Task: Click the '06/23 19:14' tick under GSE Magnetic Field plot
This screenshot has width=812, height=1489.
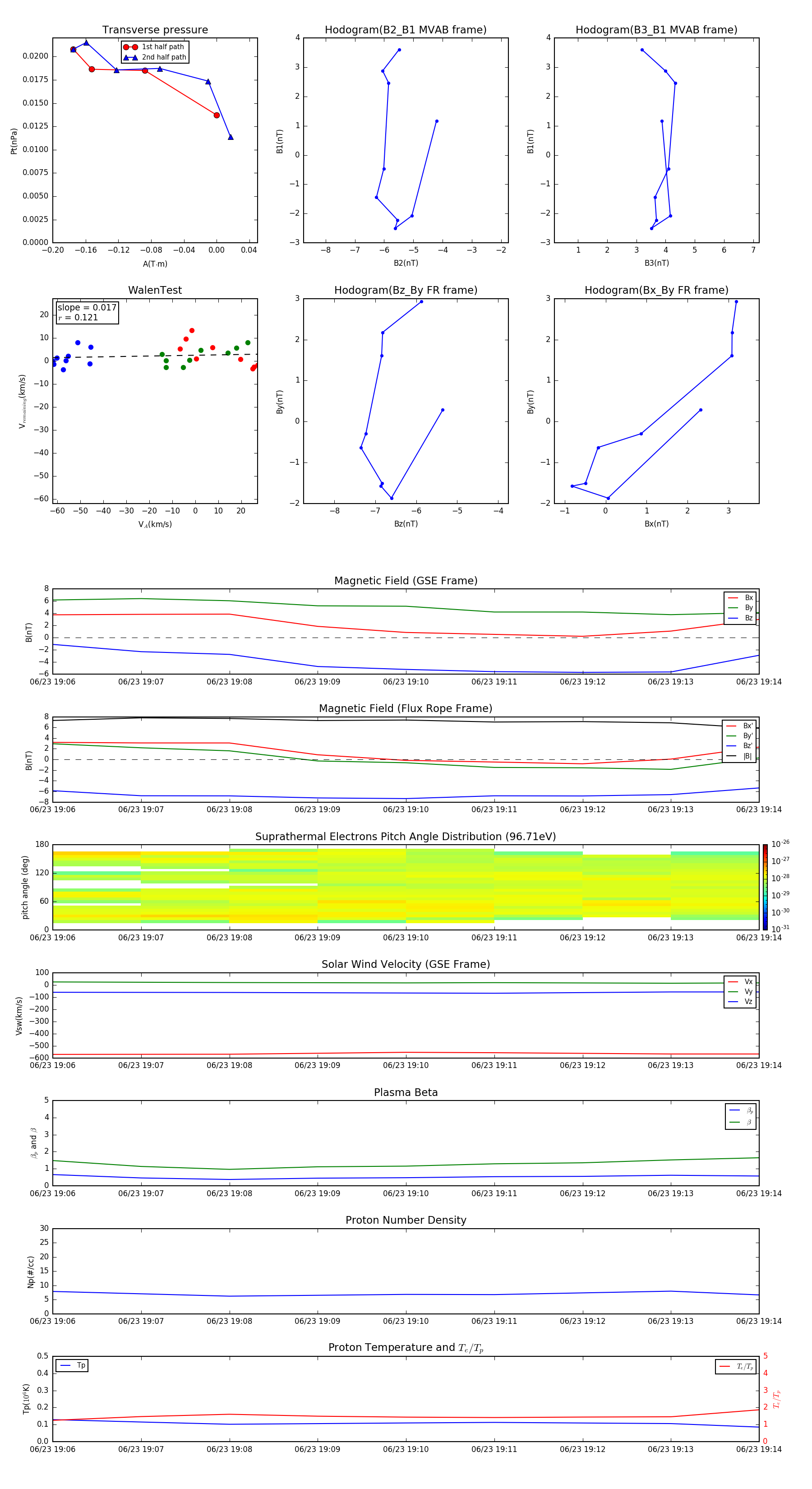Action: pos(759,682)
